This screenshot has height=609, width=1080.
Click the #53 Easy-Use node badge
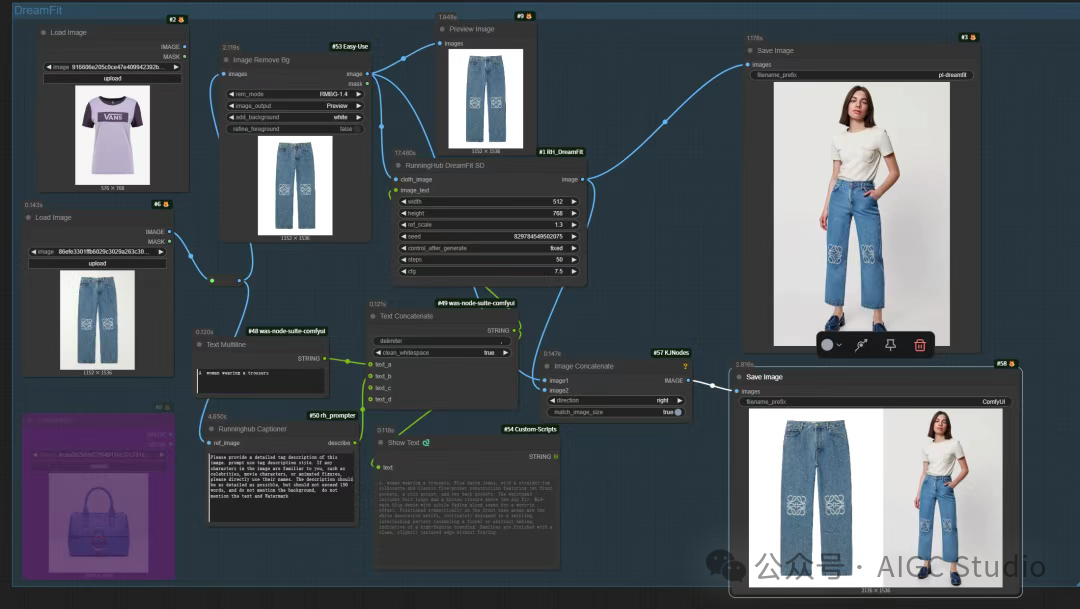(350, 46)
